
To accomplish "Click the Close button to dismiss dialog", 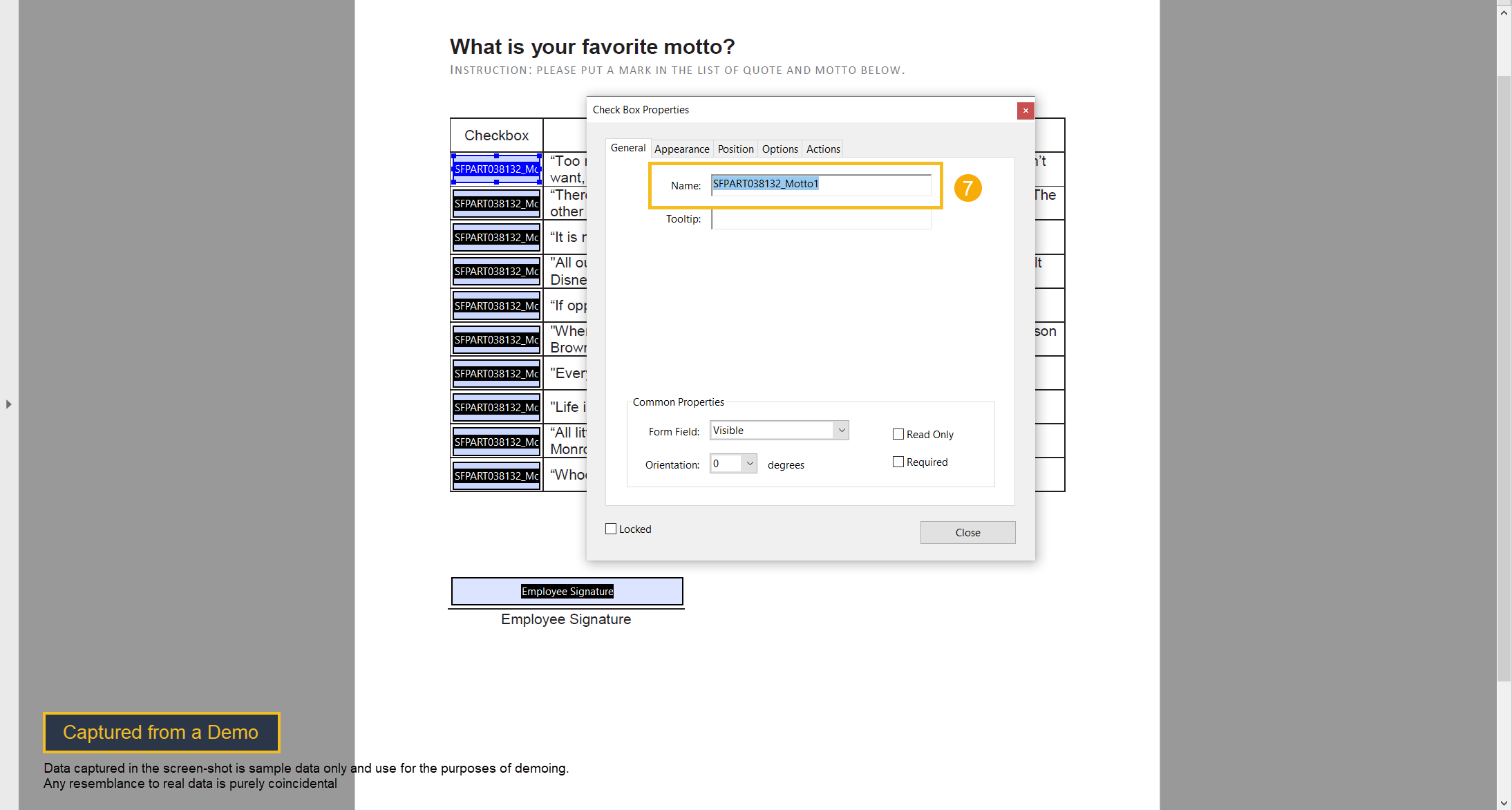I will coord(966,531).
